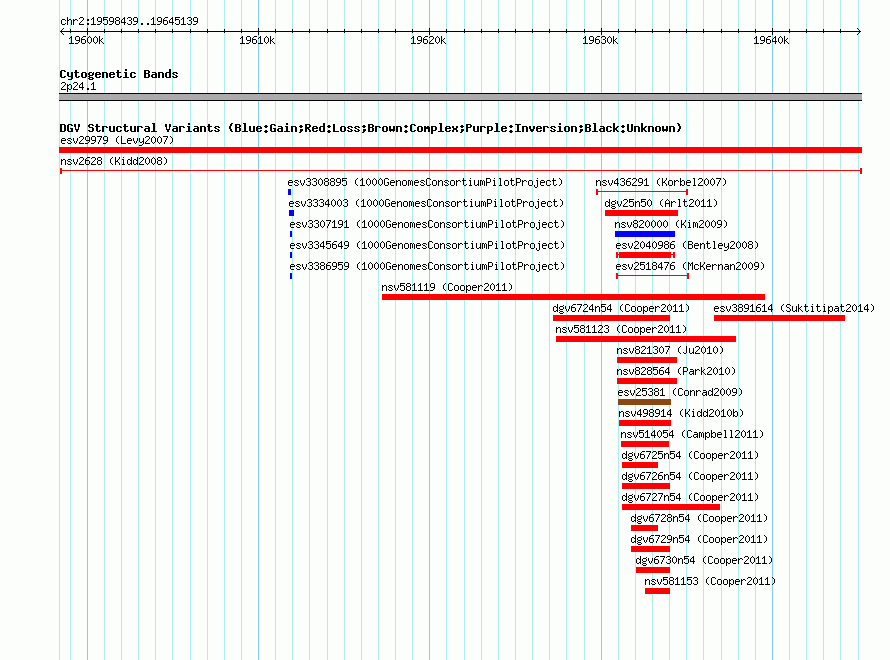Click the gray 2p24.1 cytogenetic band bar

460,97
